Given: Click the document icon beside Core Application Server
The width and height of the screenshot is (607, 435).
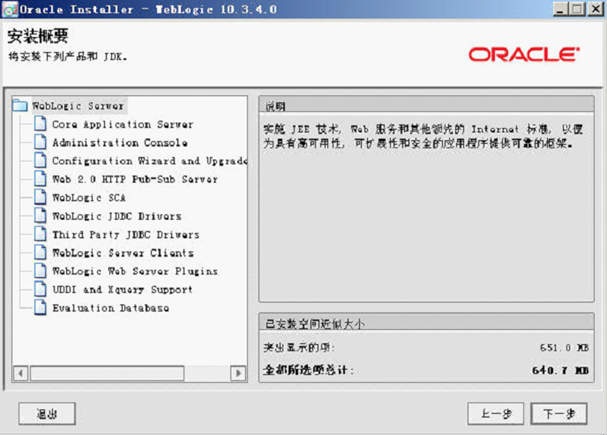Looking at the screenshot, I should click(40, 124).
